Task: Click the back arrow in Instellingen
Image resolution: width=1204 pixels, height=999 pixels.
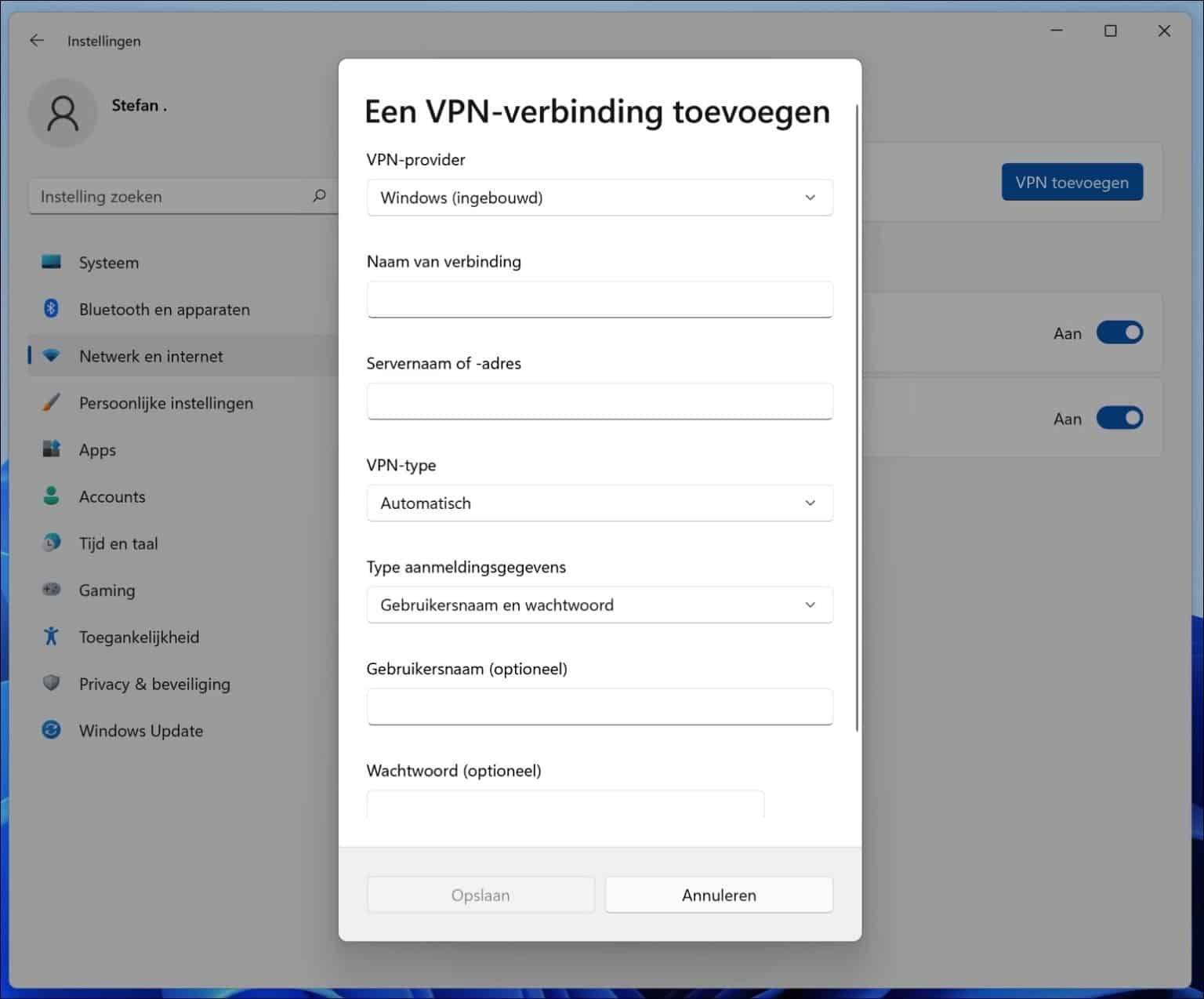Action: click(x=37, y=40)
